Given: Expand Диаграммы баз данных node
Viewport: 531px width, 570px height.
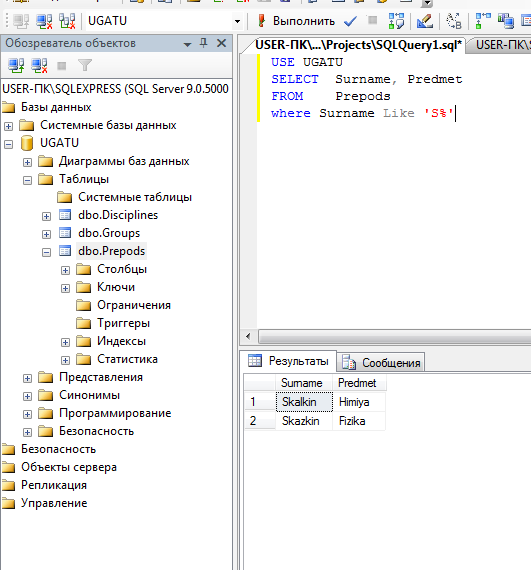Looking at the screenshot, I should click(x=28, y=162).
